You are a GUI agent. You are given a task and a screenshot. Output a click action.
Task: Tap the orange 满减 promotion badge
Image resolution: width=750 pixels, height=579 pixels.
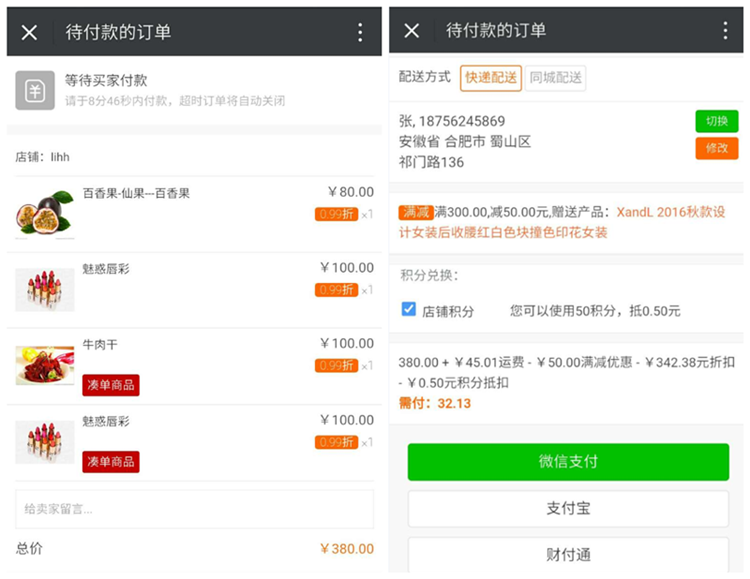pyautogui.click(x=415, y=212)
